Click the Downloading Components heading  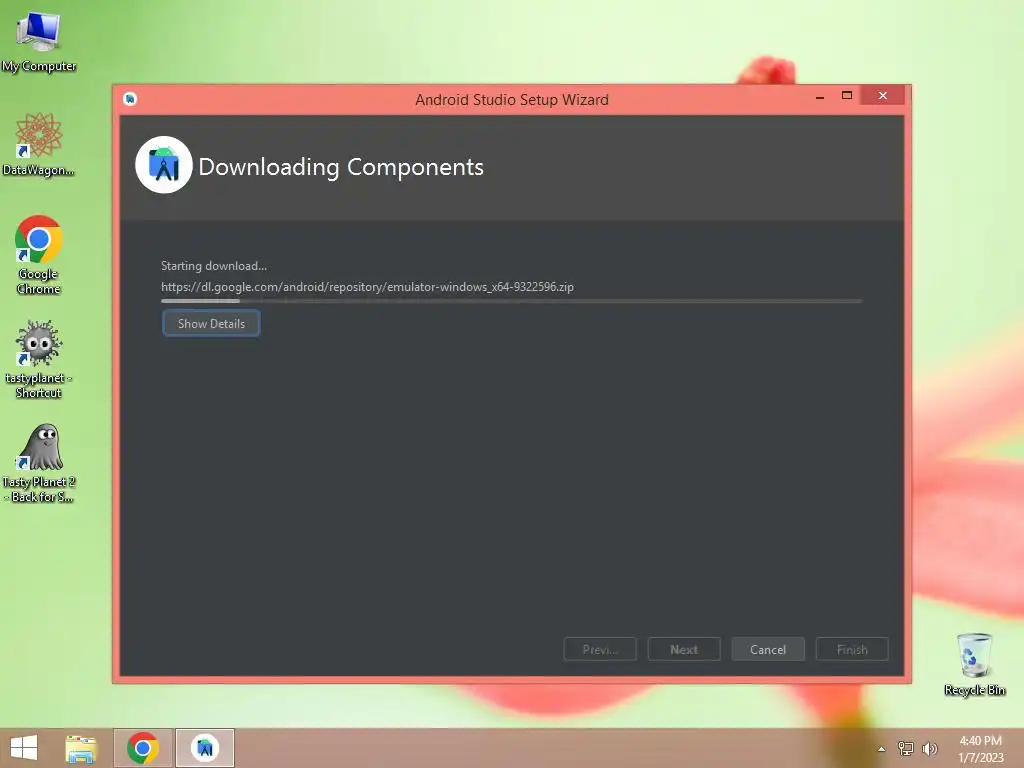coord(341,167)
